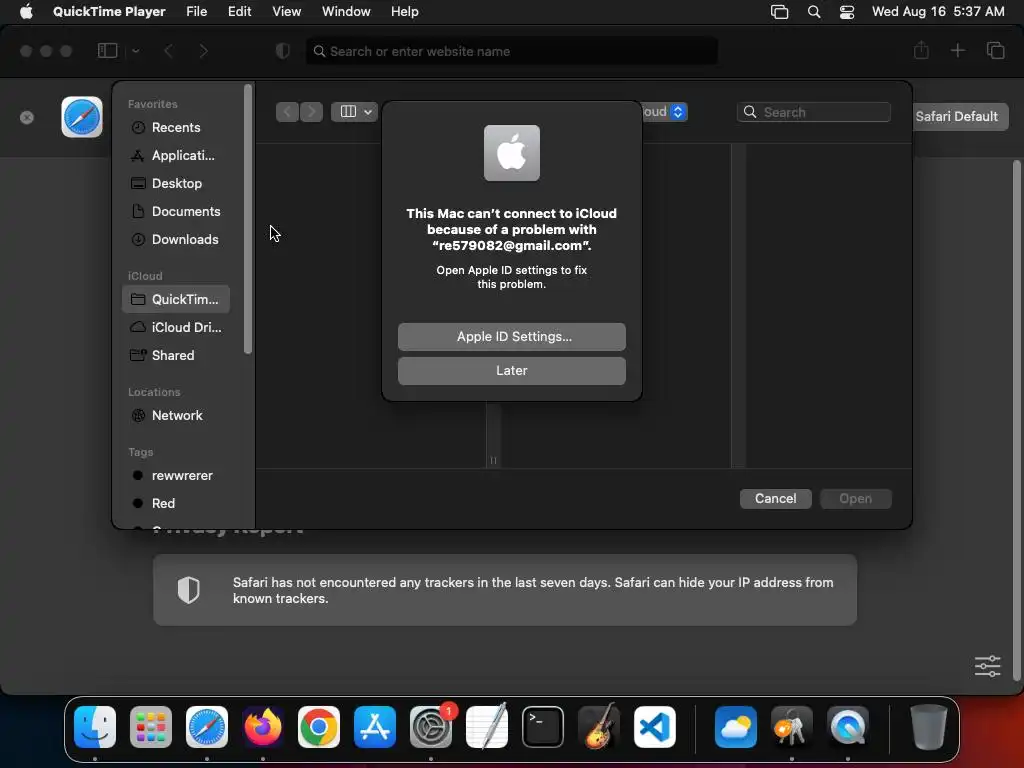This screenshot has height=768, width=1024.
Task: Open the Safari tab group dropdown arrow
Action: coord(135,51)
